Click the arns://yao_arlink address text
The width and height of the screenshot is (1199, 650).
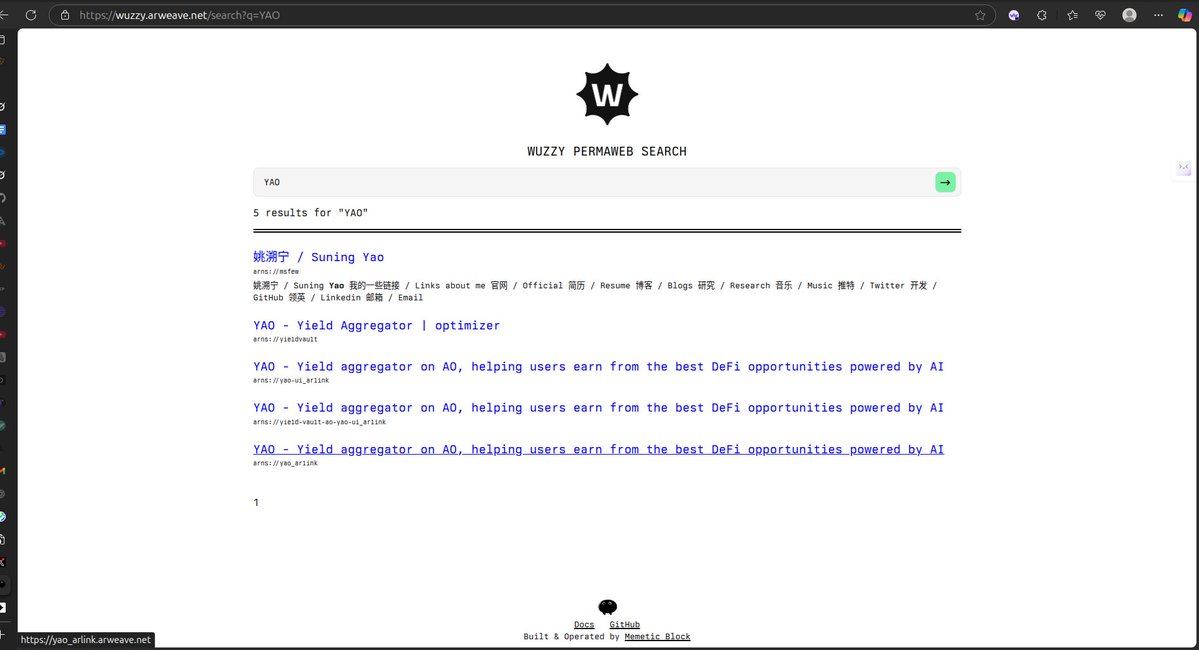[x=285, y=463]
